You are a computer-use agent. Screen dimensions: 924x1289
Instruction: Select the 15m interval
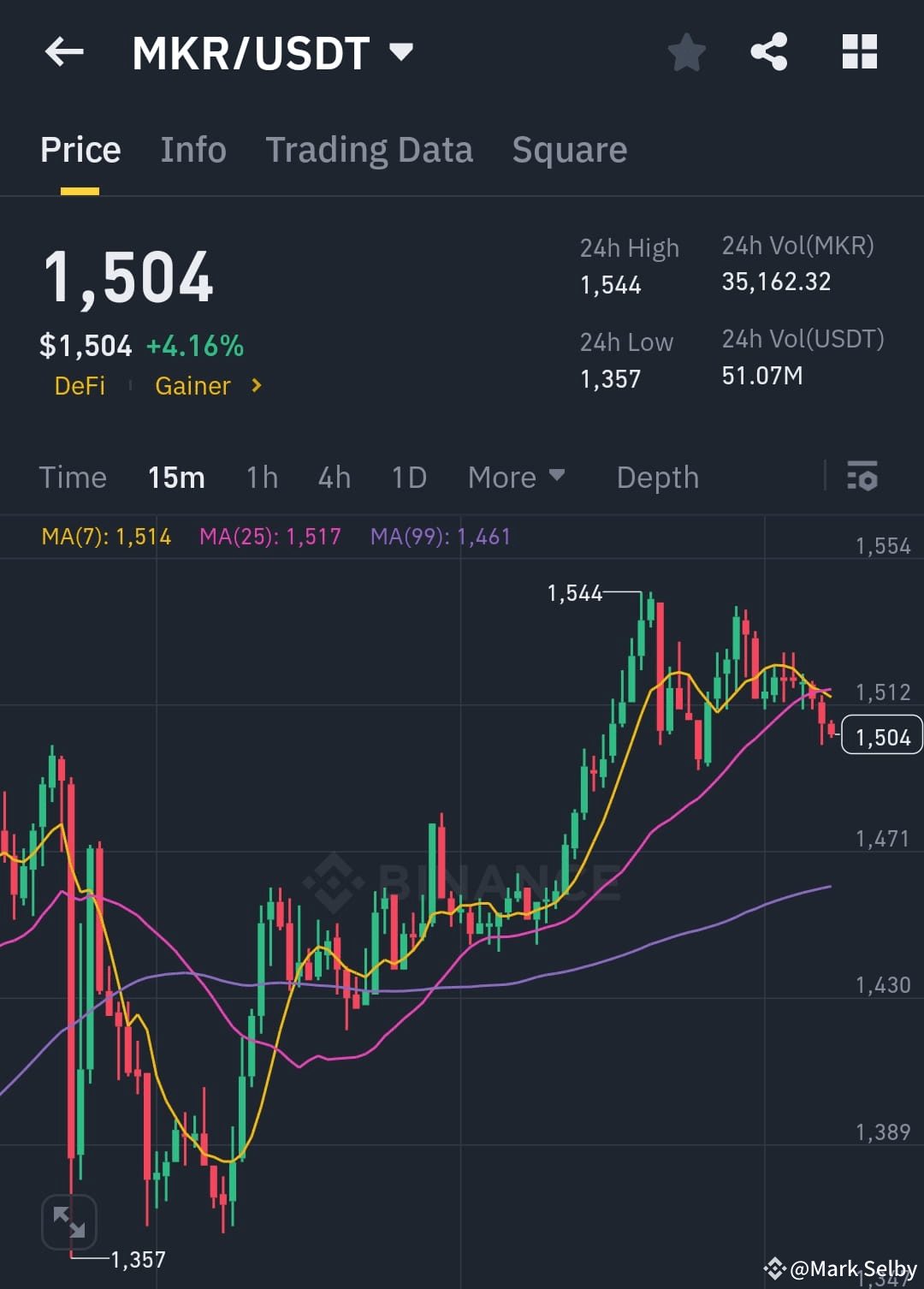click(176, 477)
